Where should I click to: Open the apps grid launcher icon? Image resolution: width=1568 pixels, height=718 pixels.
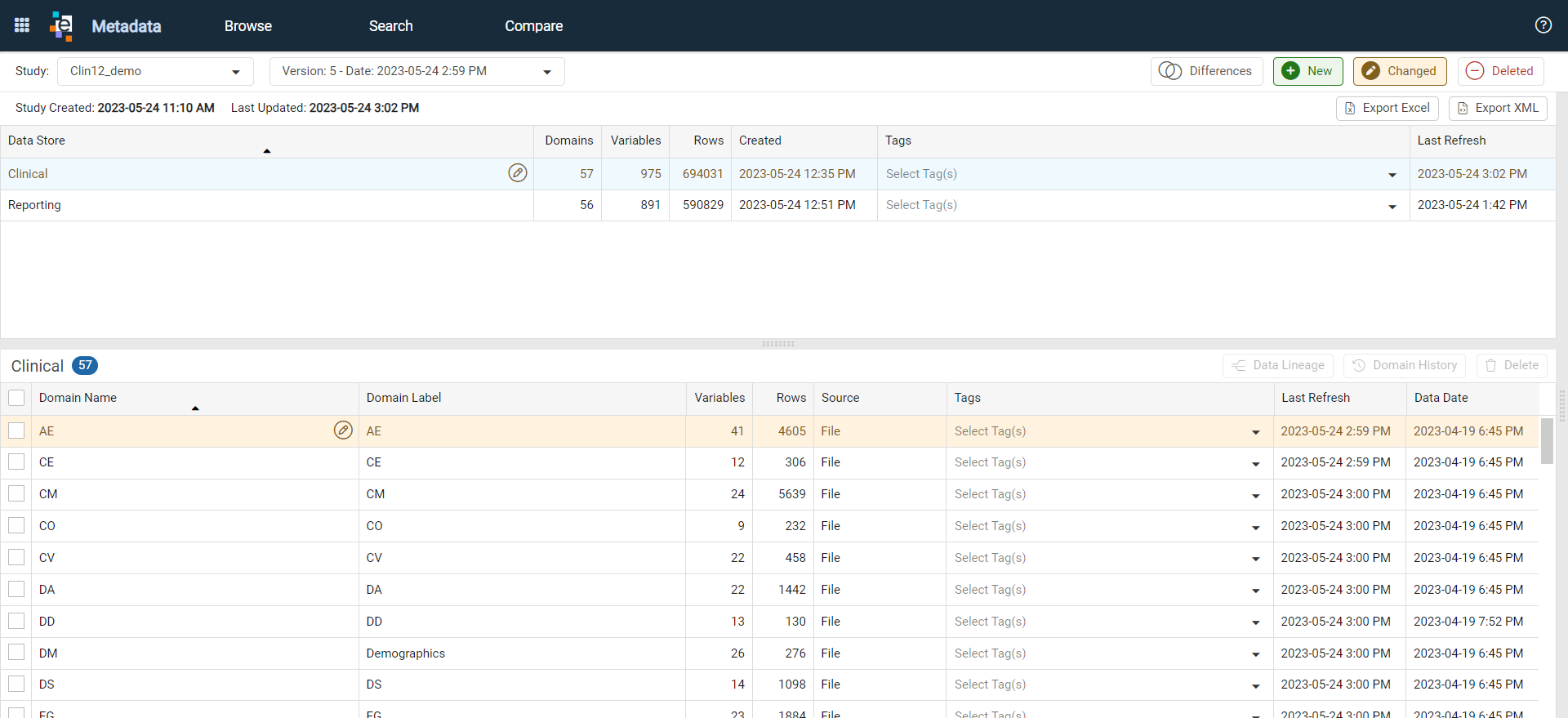[x=22, y=25]
